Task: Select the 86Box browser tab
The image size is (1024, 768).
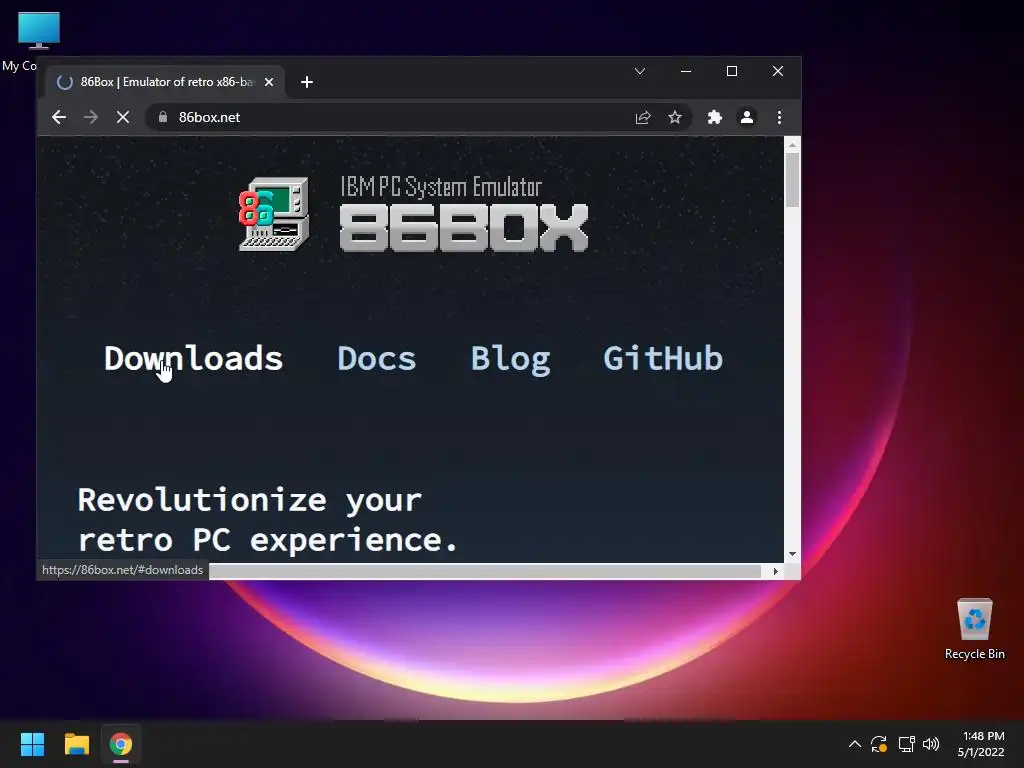Action: click(x=165, y=82)
